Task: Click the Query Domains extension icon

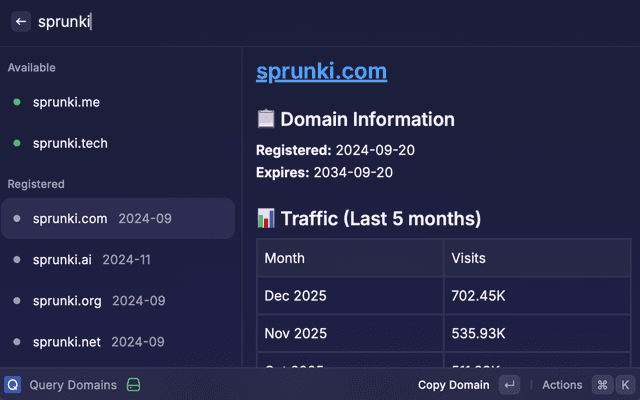Action: (13, 385)
